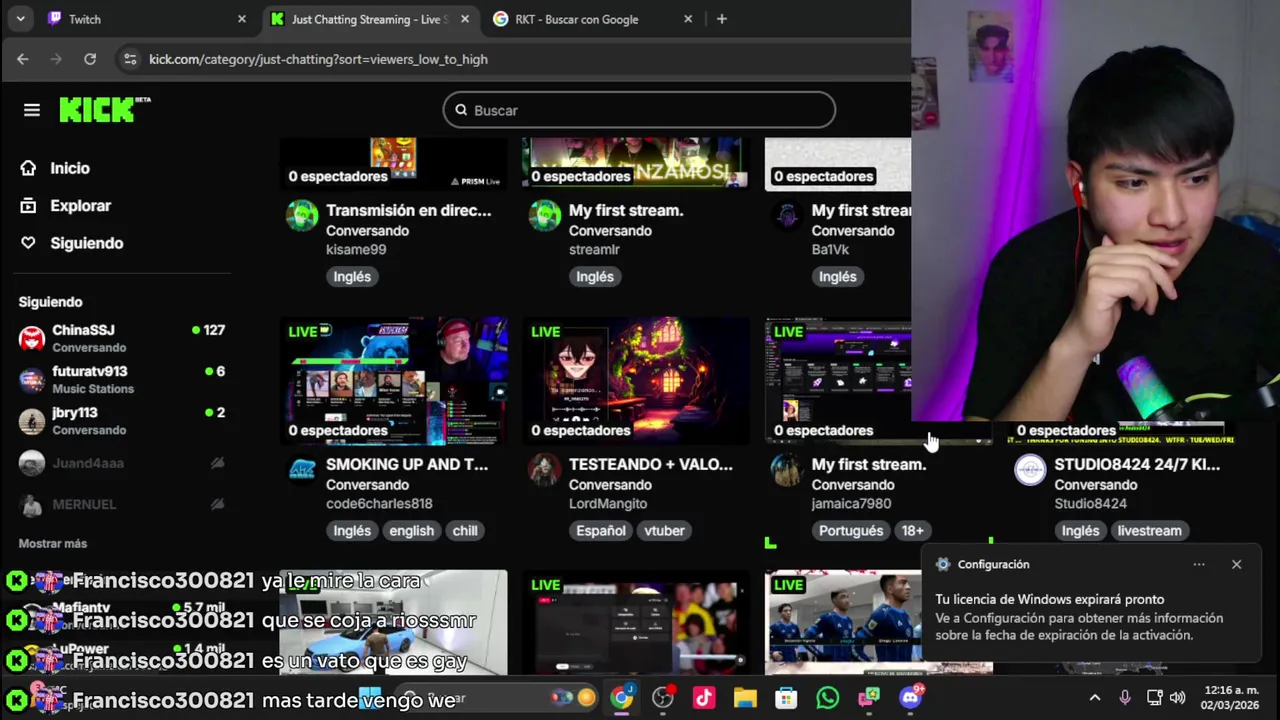Click streamlr streamer avatar
This screenshot has height=720, width=1280.
(x=545, y=215)
